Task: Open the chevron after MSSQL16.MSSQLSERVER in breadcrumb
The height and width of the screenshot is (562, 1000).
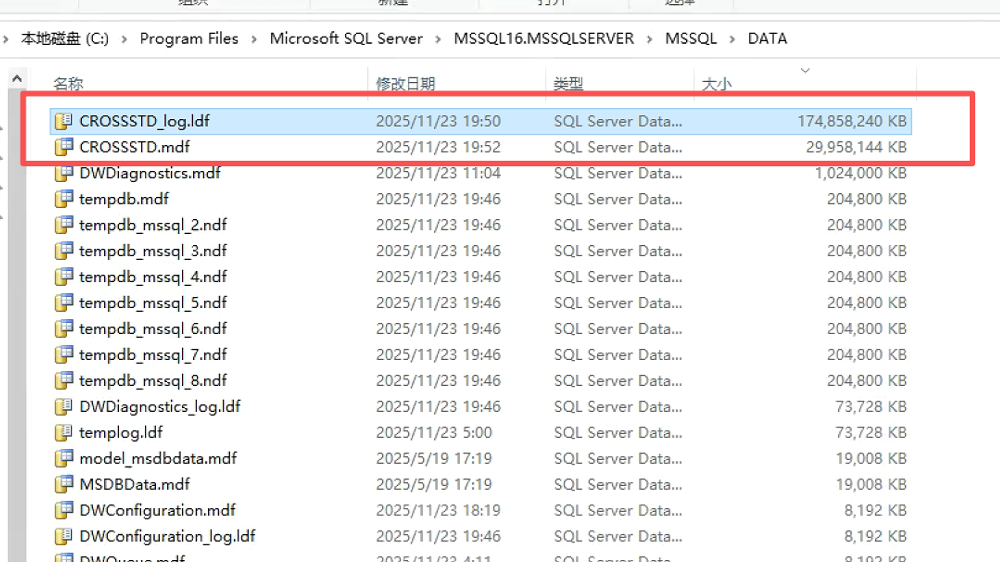Action: tap(650, 39)
